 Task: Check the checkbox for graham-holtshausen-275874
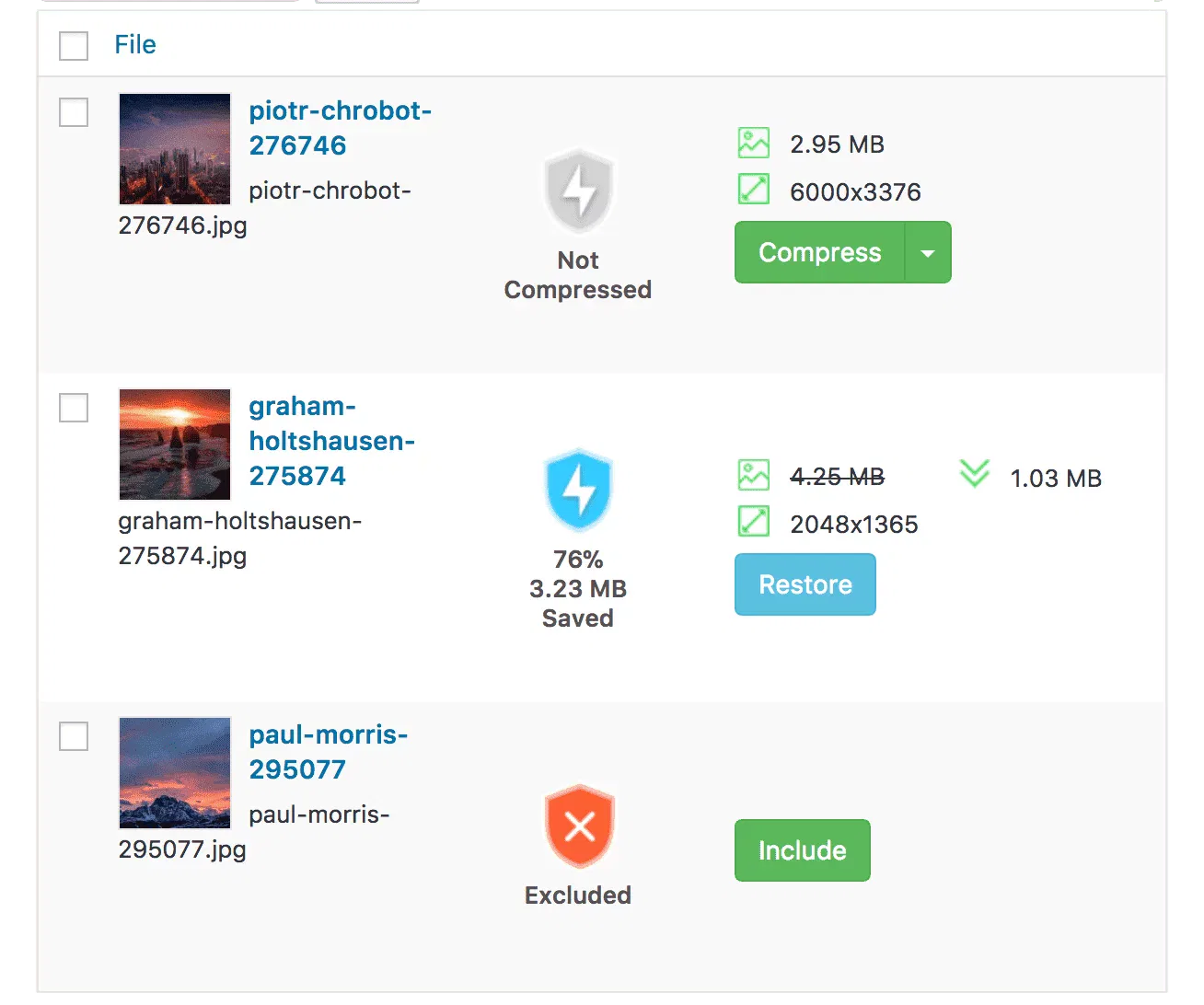(x=73, y=408)
